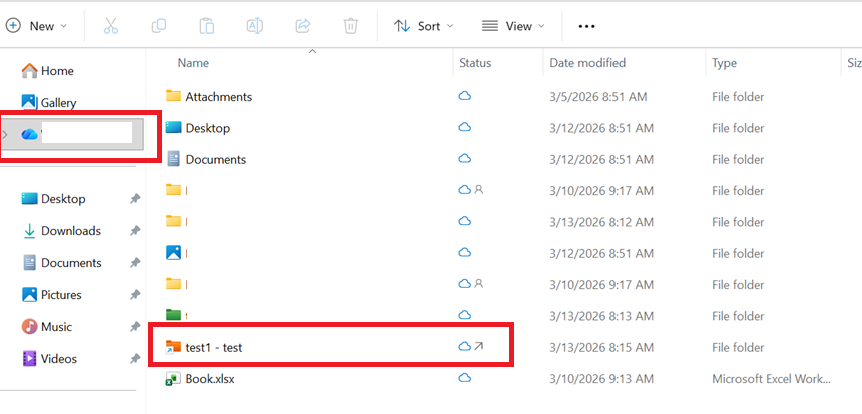This screenshot has width=862, height=414.
Task: Click the Copy icon in toolbar
Action: (158, 25)
